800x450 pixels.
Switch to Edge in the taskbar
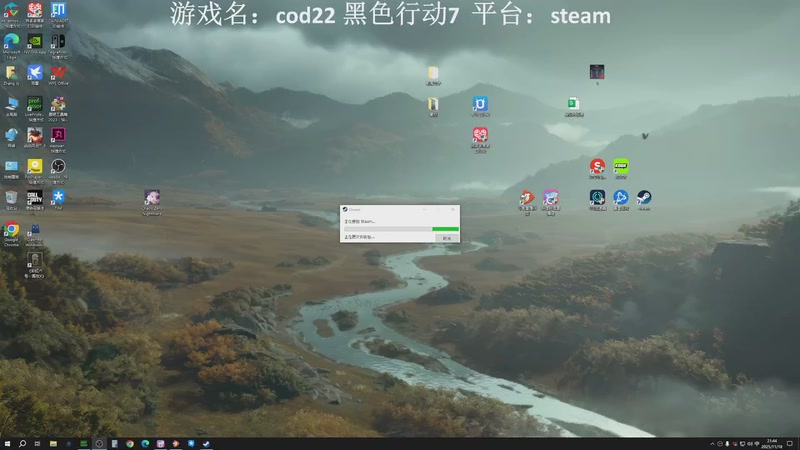(145, 444)
